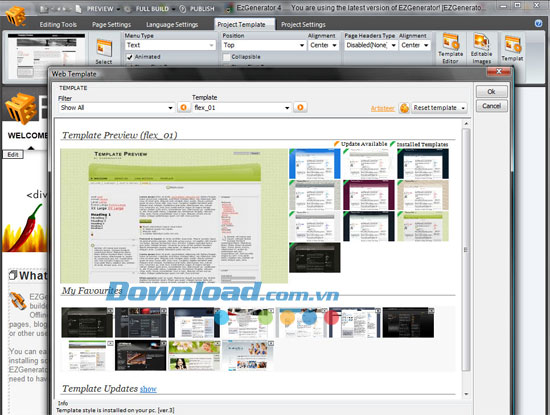Switch to the Language Settings tab
Image resolution: width=550 pixels, height=415 pixels.
click(x=172, y=24)
